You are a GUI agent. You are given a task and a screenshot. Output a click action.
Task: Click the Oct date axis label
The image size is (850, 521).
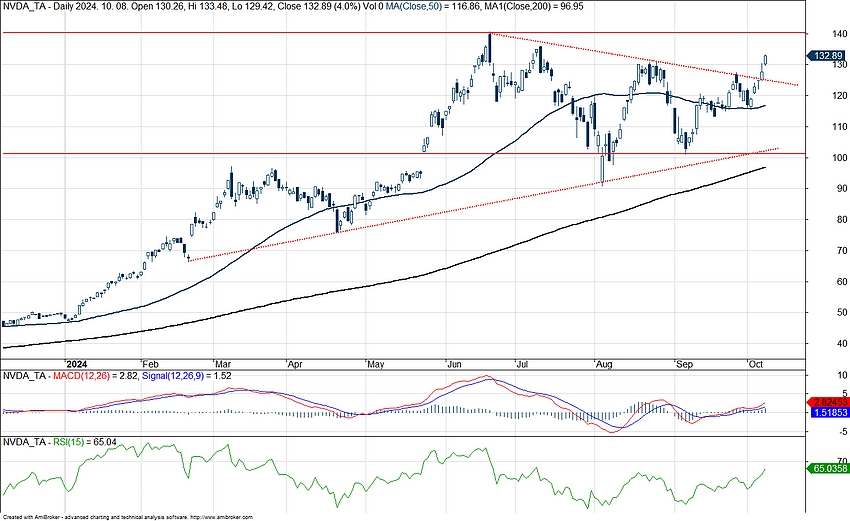[756, 364]
